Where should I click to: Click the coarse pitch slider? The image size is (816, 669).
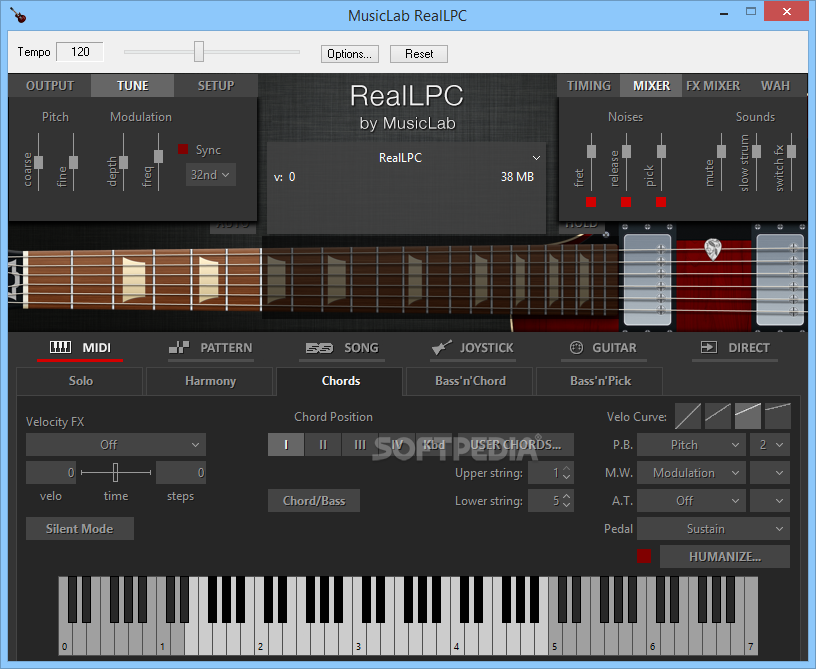coord(39,162)
